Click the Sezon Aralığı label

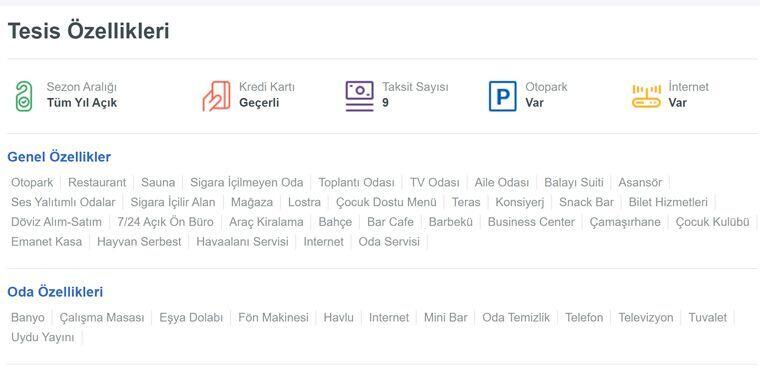click(82, 87)
